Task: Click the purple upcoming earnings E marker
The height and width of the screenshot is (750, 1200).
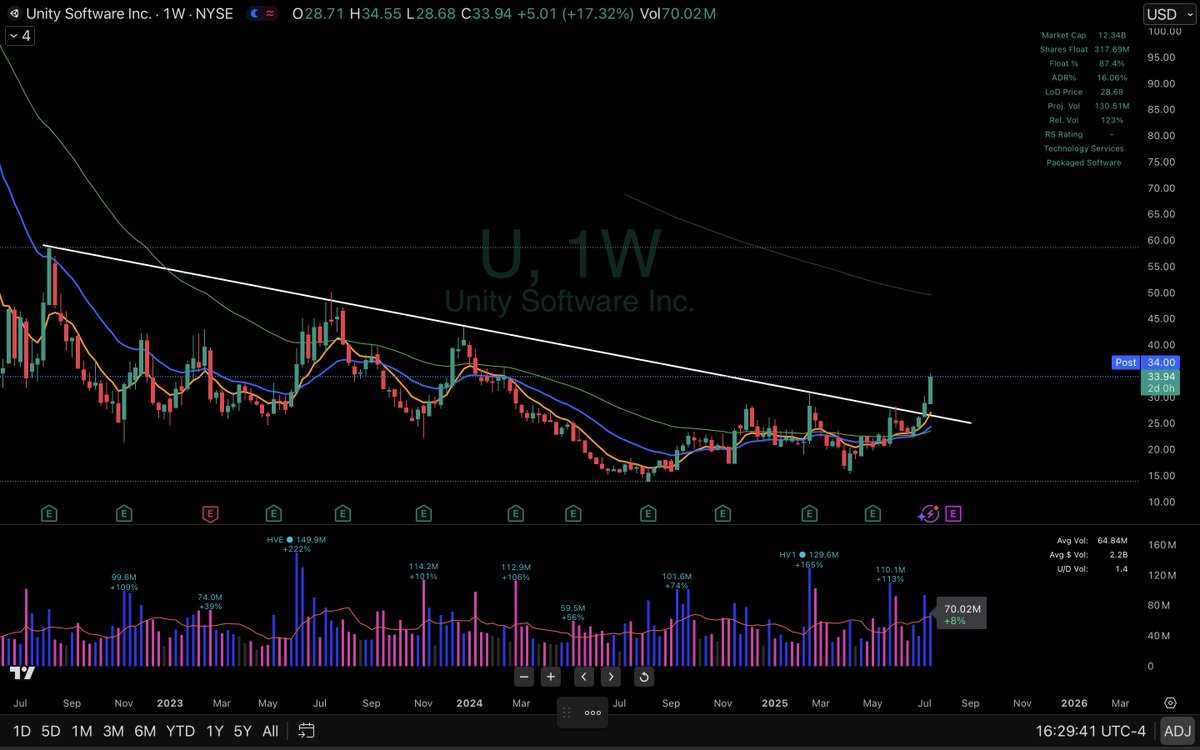Action: click(x=953, y=514)
